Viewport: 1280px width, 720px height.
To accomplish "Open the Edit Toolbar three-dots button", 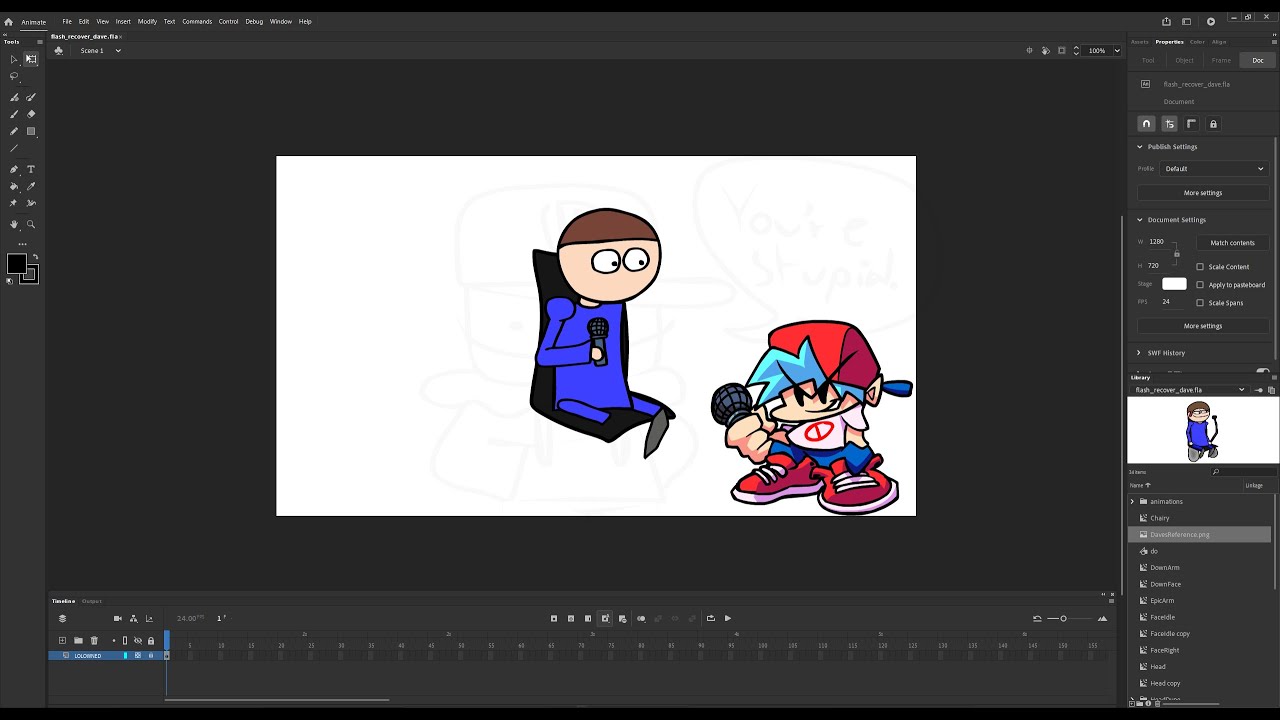I will (x=22, y=244).
